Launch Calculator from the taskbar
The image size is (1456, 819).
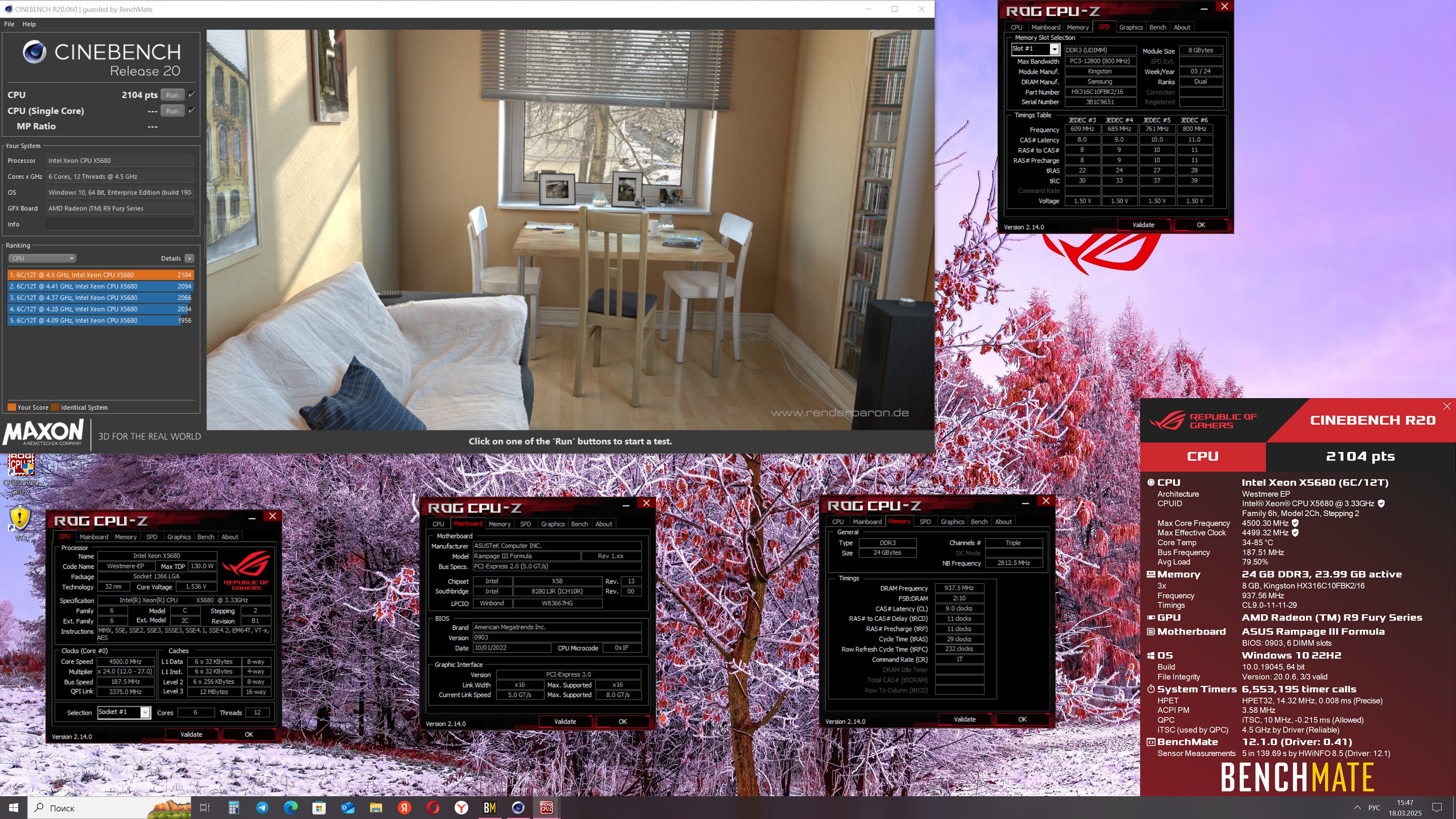[x=233, y=808]
